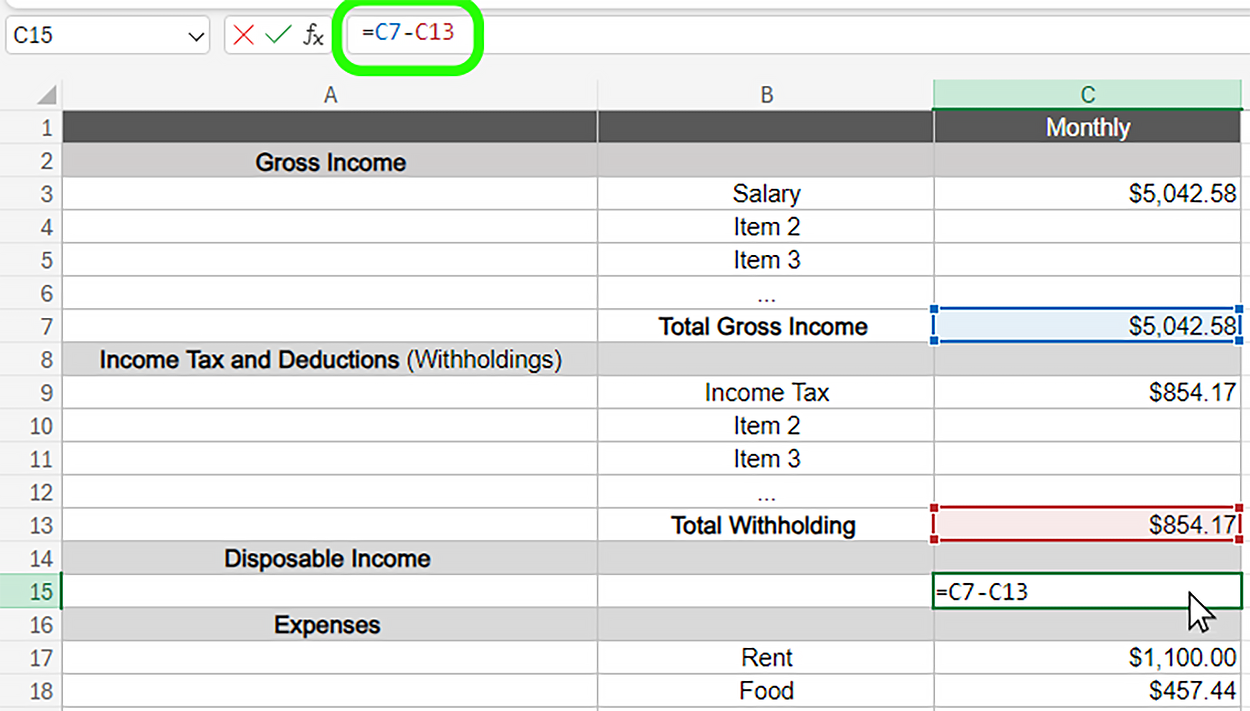Select the Food amount $457.44
The height and width of the screenshot is (711, 1250).
(1088, 691)
